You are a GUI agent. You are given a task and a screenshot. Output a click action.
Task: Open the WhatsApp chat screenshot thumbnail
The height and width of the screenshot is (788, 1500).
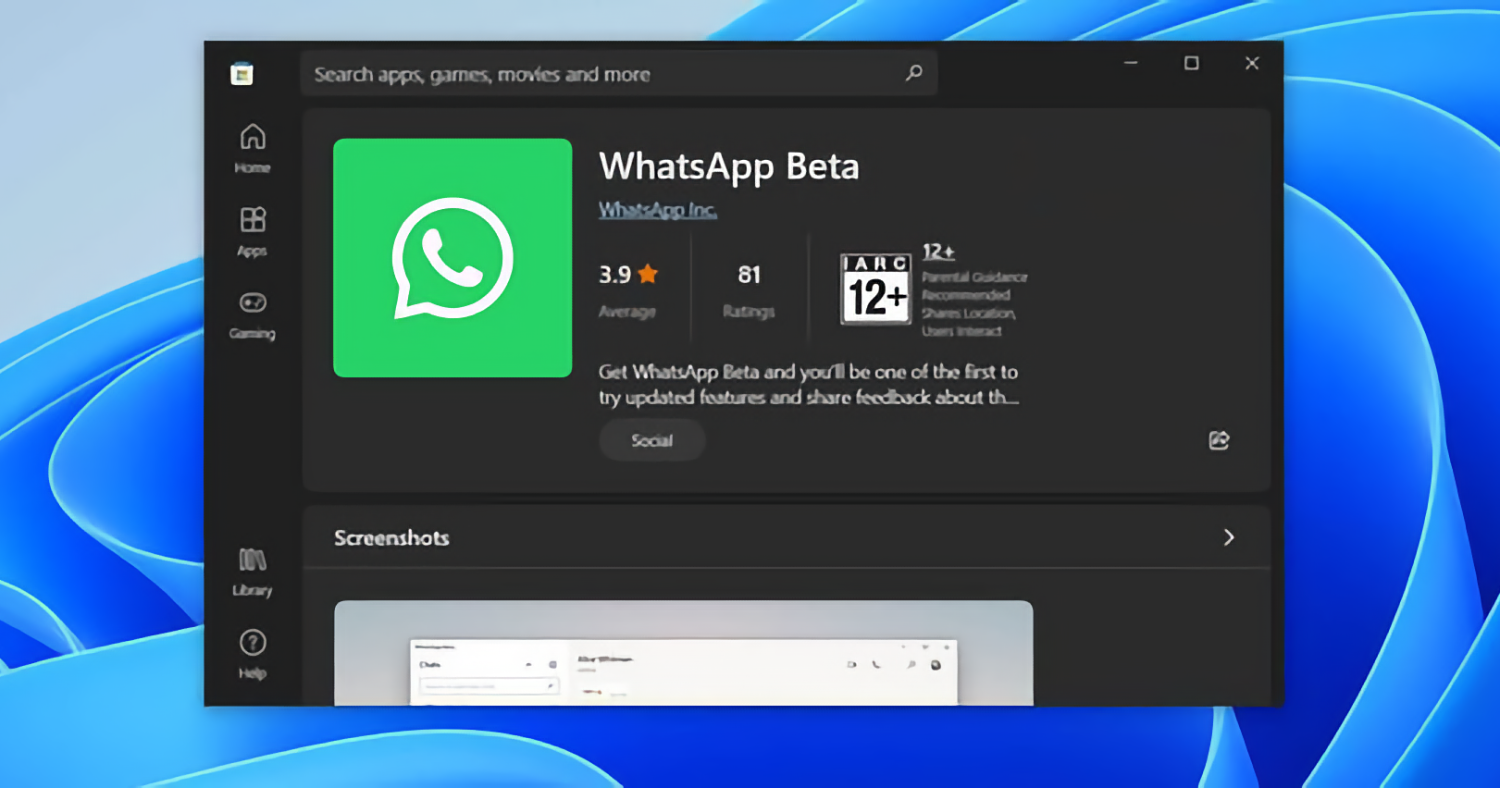[683, 653]
